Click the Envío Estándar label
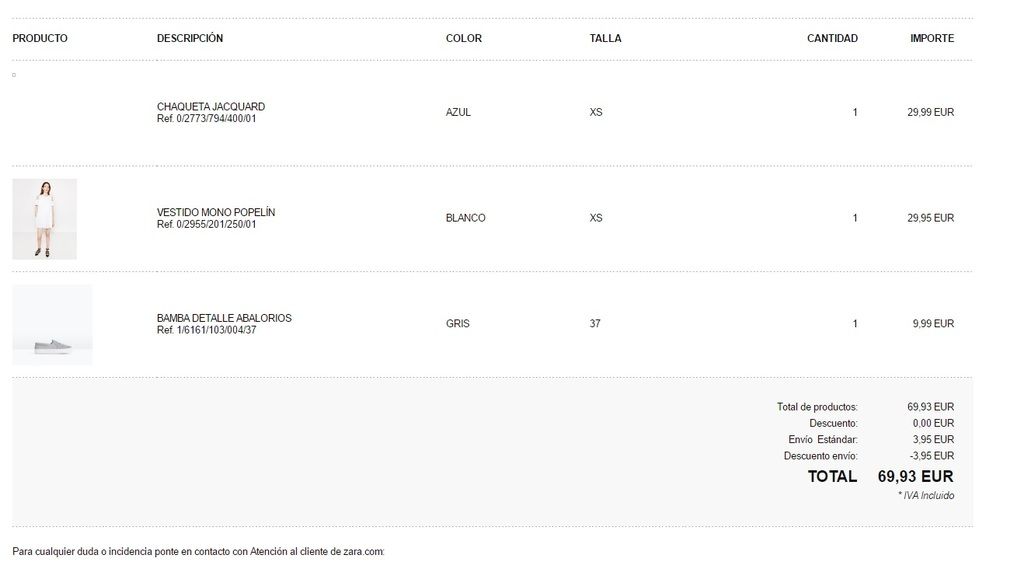1024x562 pixels. (x=822, y=440)
